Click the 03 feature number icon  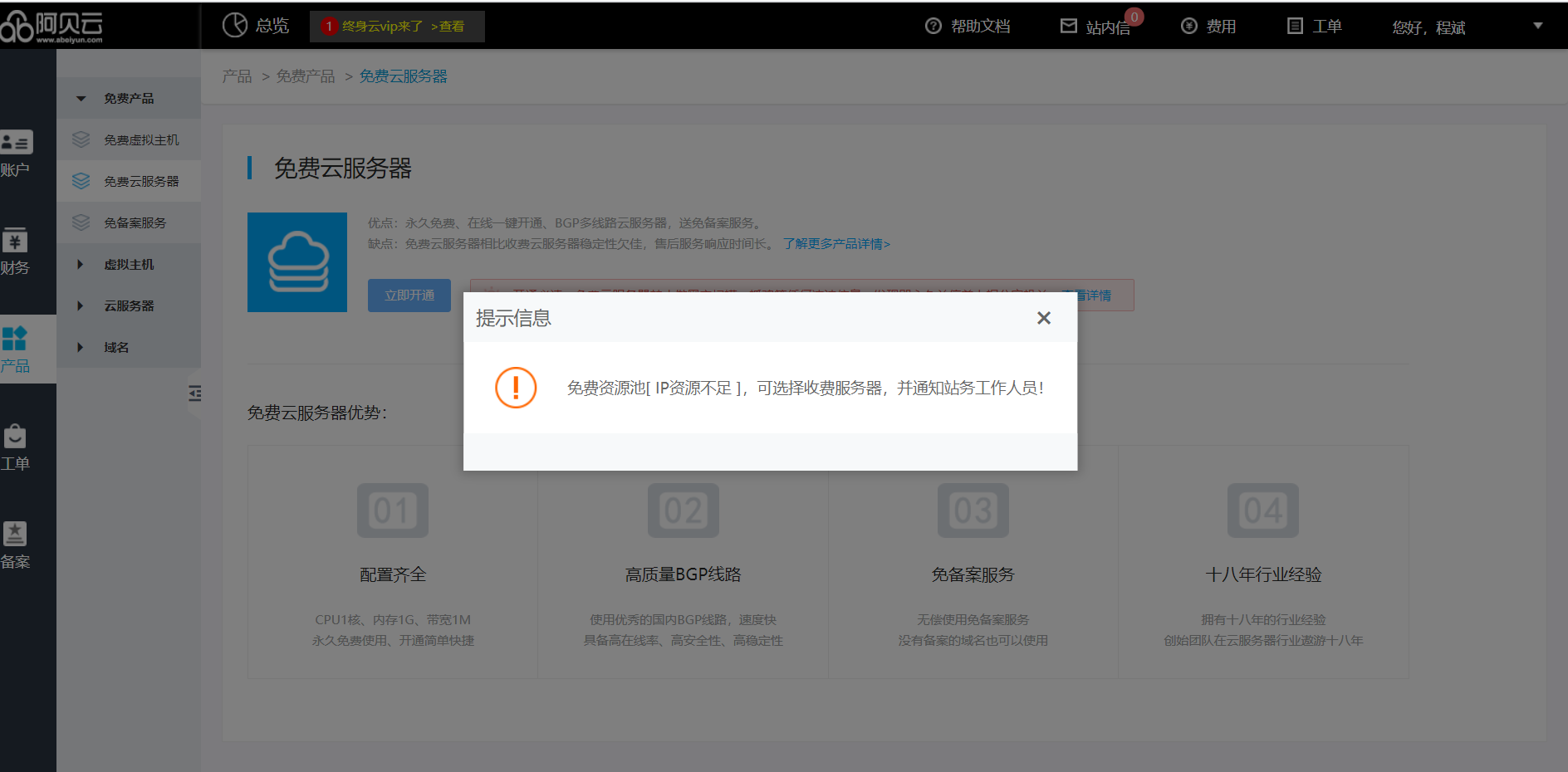coord(973,511)
